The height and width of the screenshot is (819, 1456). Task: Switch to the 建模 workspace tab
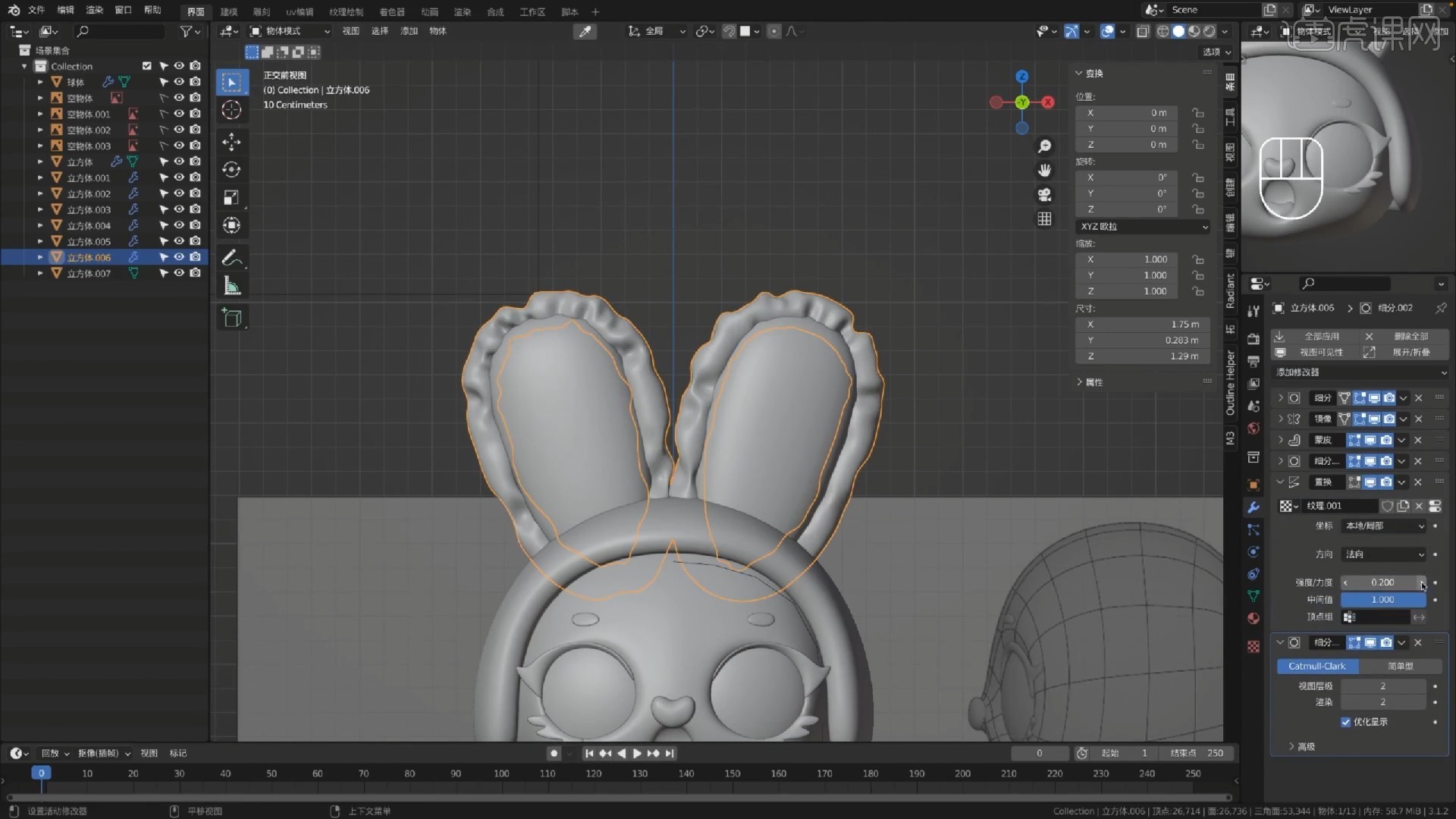click(x=228, y=12)
